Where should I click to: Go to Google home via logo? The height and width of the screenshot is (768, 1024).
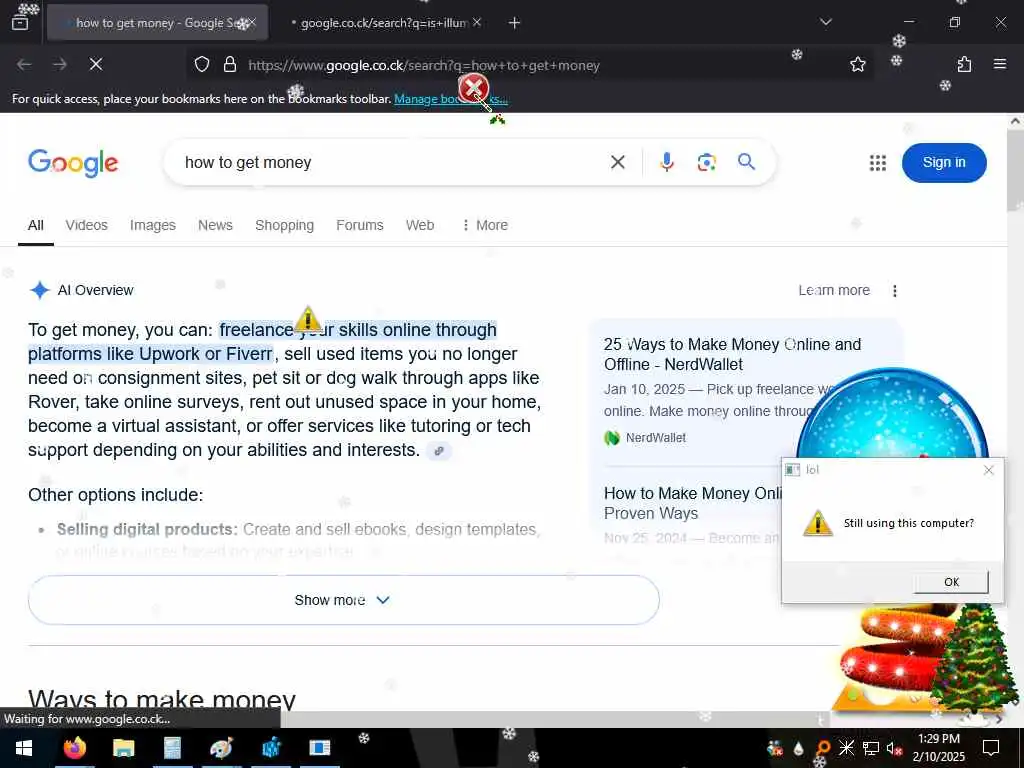pyautogui.click(x=73, y=163)
